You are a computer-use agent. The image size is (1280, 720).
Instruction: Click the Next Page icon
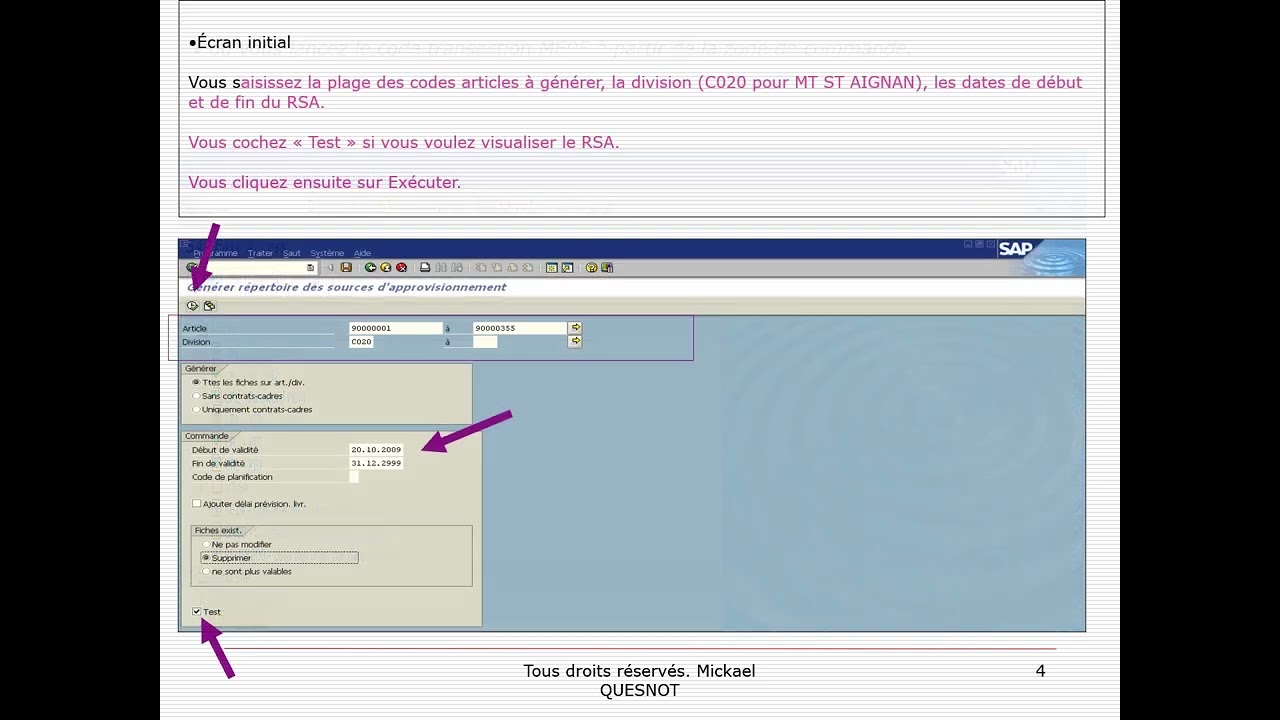tap(512, 267)
